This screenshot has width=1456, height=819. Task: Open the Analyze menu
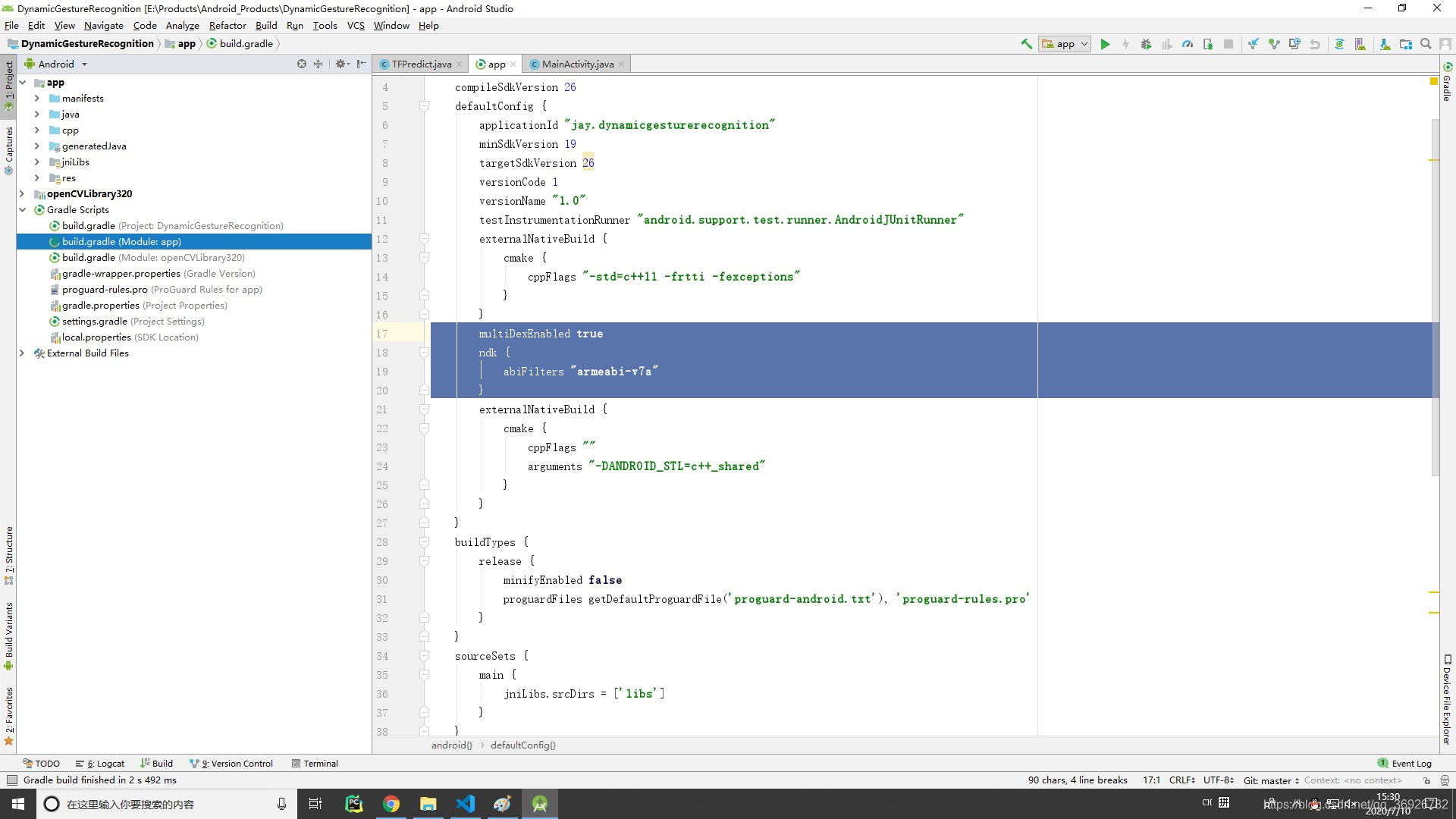182,25
